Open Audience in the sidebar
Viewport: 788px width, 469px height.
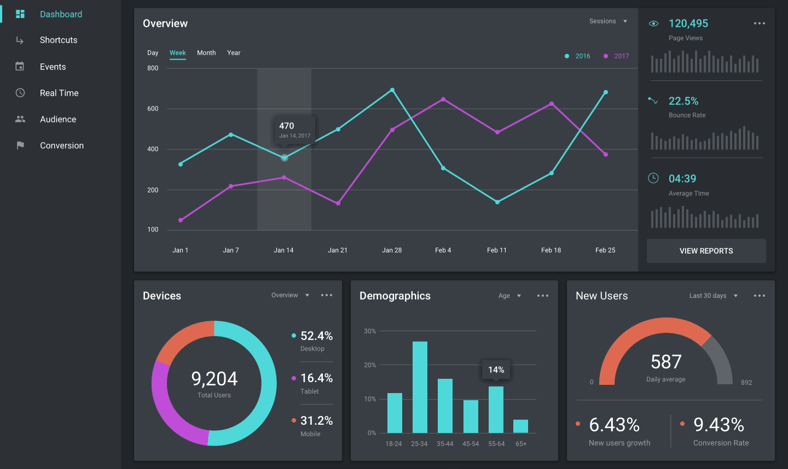[58, 119]
